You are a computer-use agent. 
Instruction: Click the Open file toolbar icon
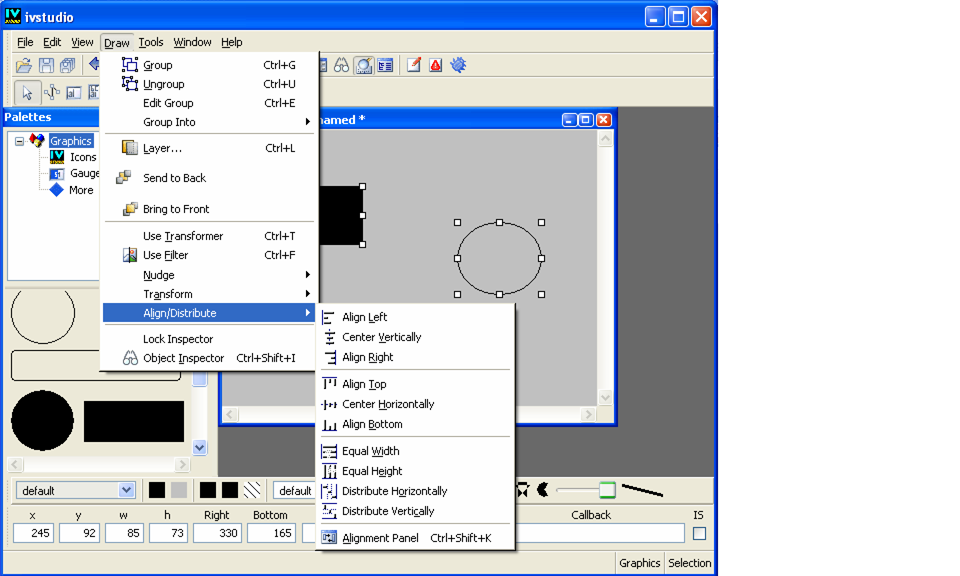click(23, 66)
